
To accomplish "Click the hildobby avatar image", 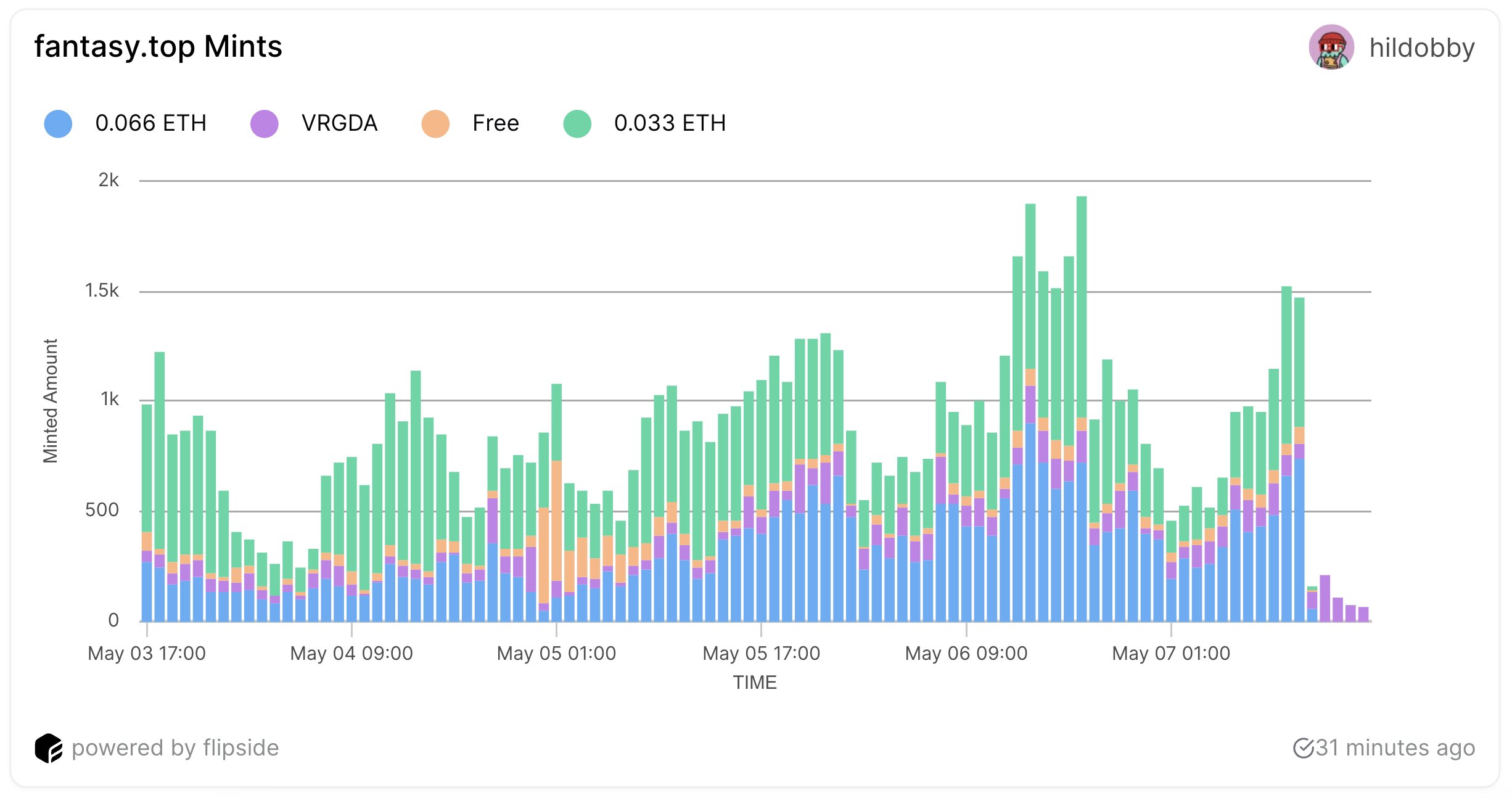I will pos(1331,47).
